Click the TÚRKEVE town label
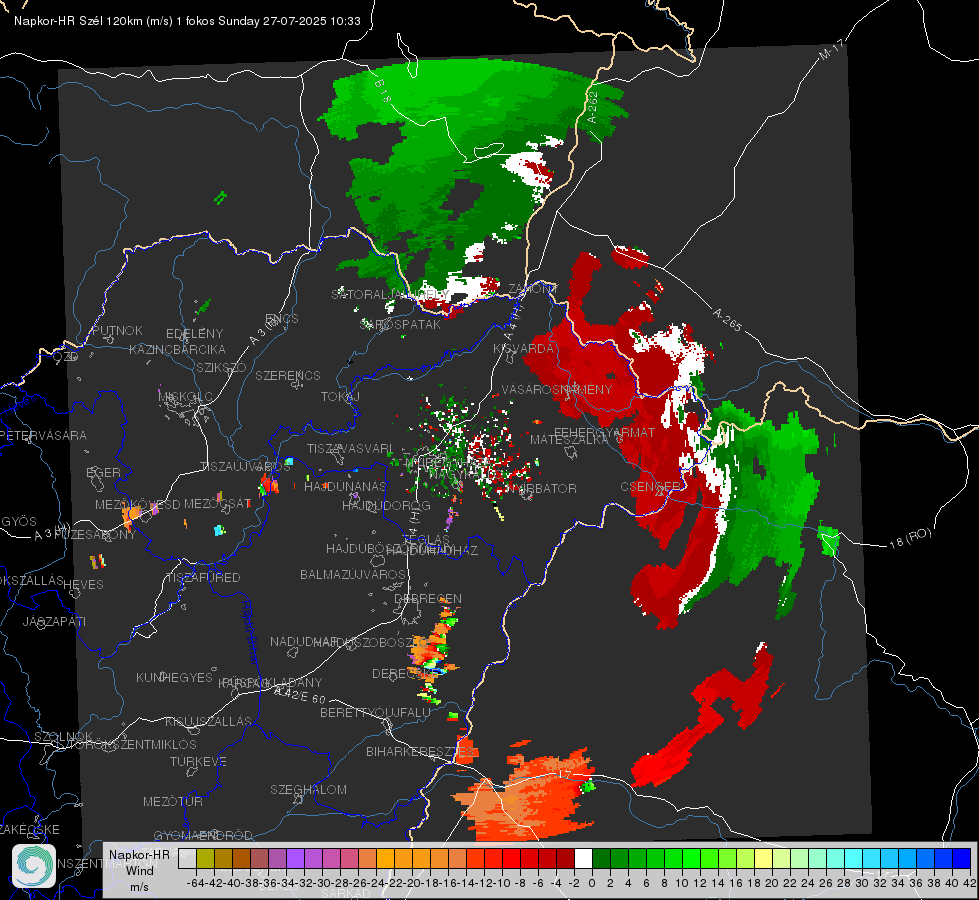The image size is (979, 900). click(199, 761)
